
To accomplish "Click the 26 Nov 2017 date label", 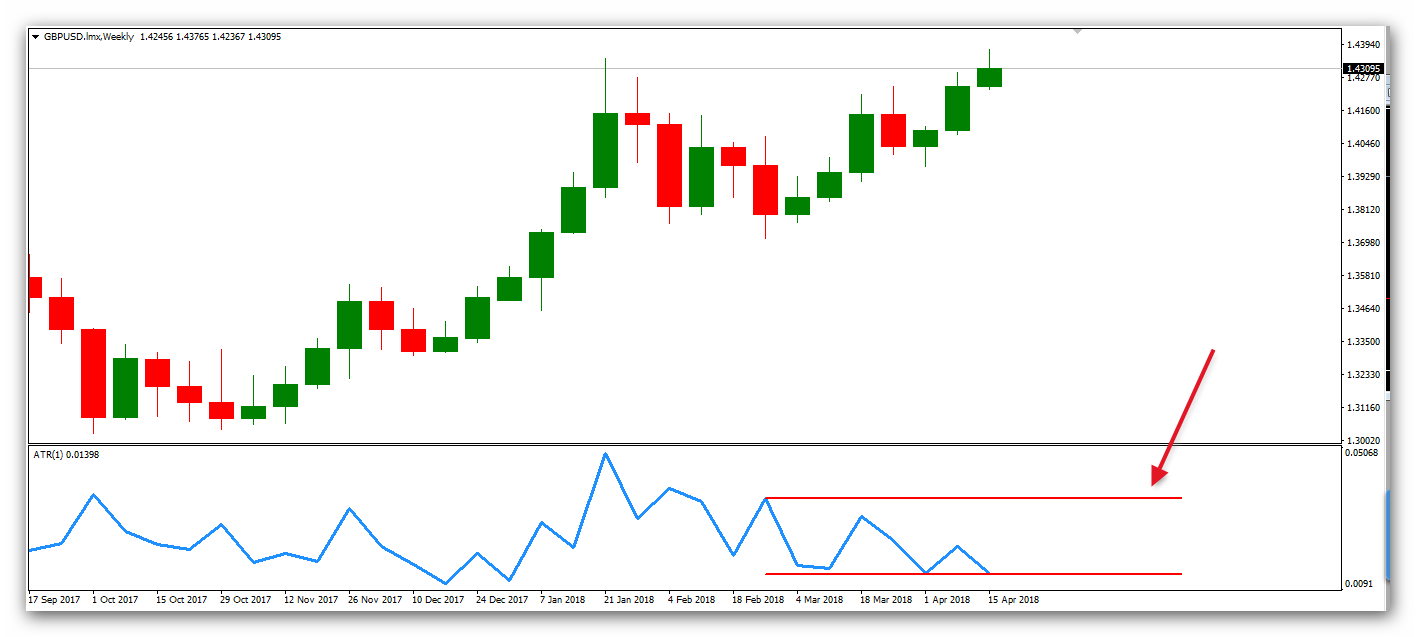I will pyautogui.click(x=373, y=600).
